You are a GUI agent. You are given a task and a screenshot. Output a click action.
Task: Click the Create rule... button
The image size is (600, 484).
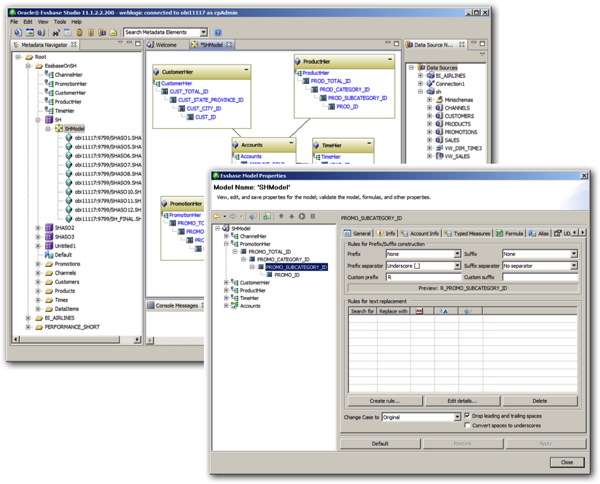385,401
